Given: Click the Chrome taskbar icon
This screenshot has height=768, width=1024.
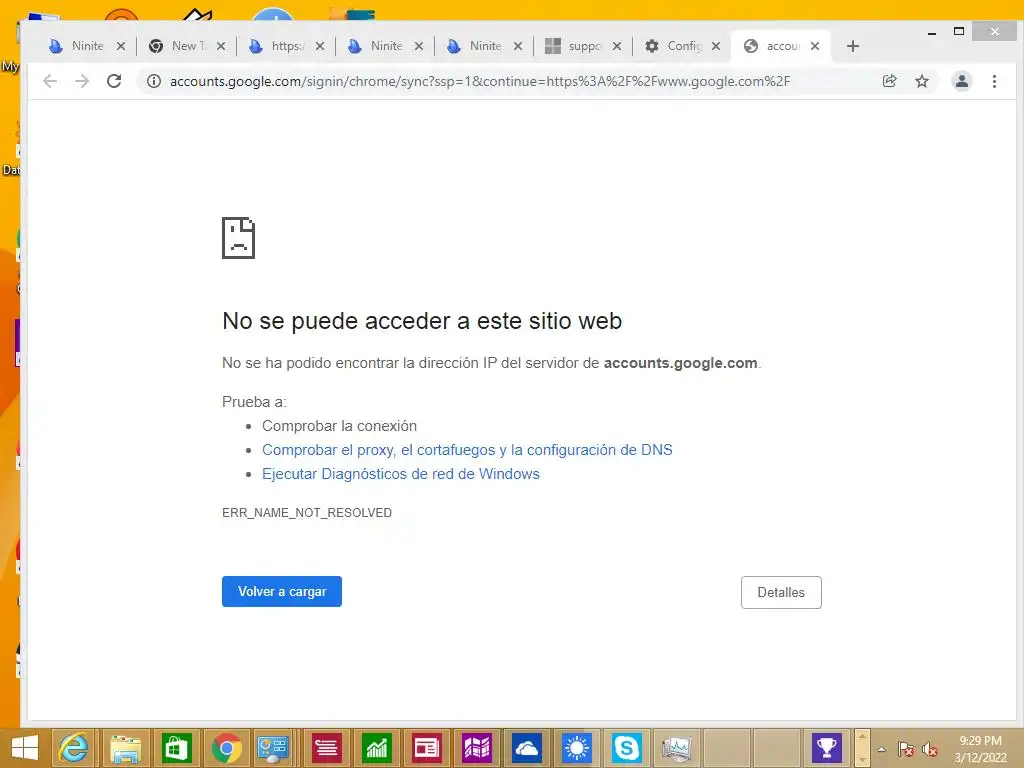Looking at the screenshot, I should pos(227,748).
